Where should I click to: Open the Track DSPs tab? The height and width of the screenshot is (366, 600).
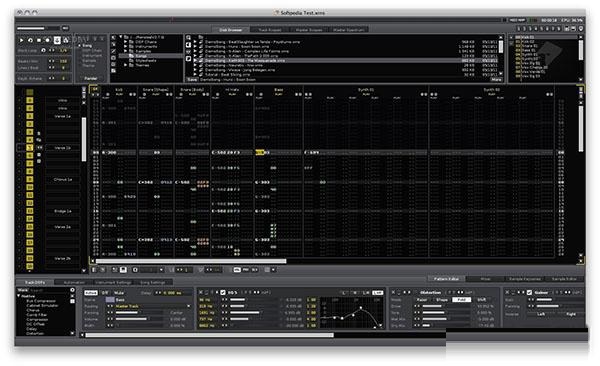tap(35, 283)
